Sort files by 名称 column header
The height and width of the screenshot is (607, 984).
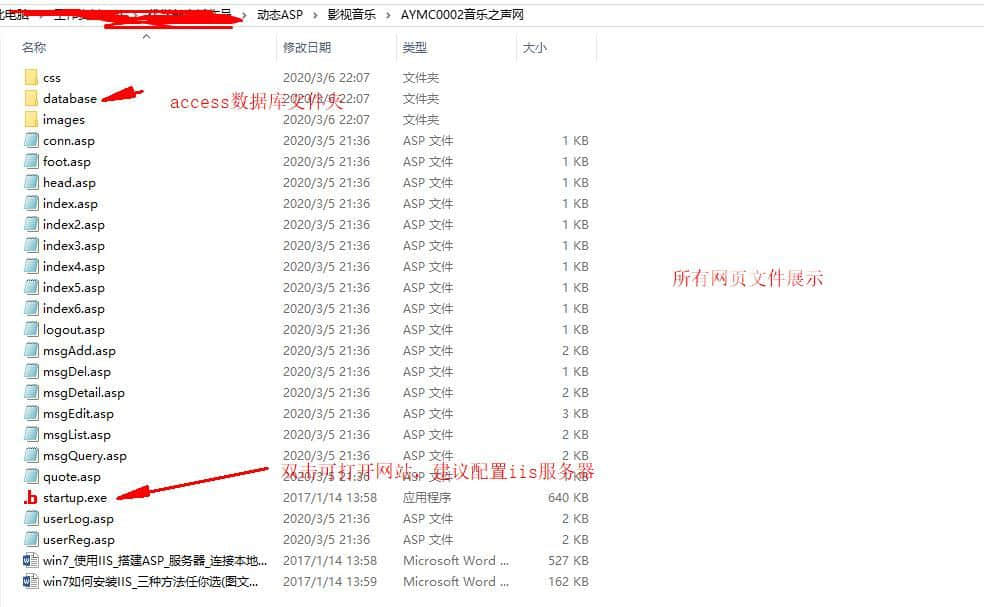tap(35, 48)
